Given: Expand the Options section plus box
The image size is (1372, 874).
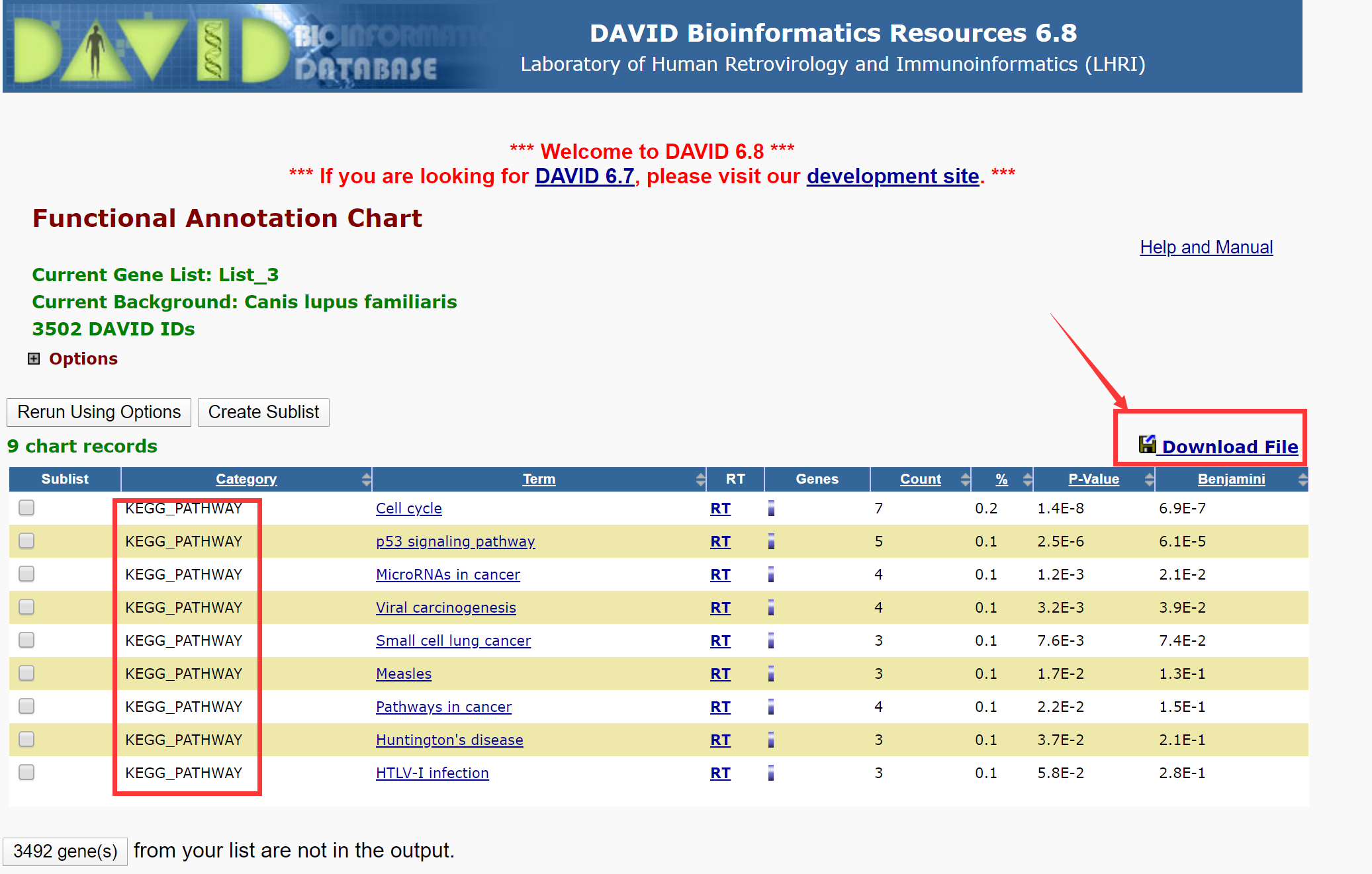Looking at the screenshot, I should tap(34, 359).
